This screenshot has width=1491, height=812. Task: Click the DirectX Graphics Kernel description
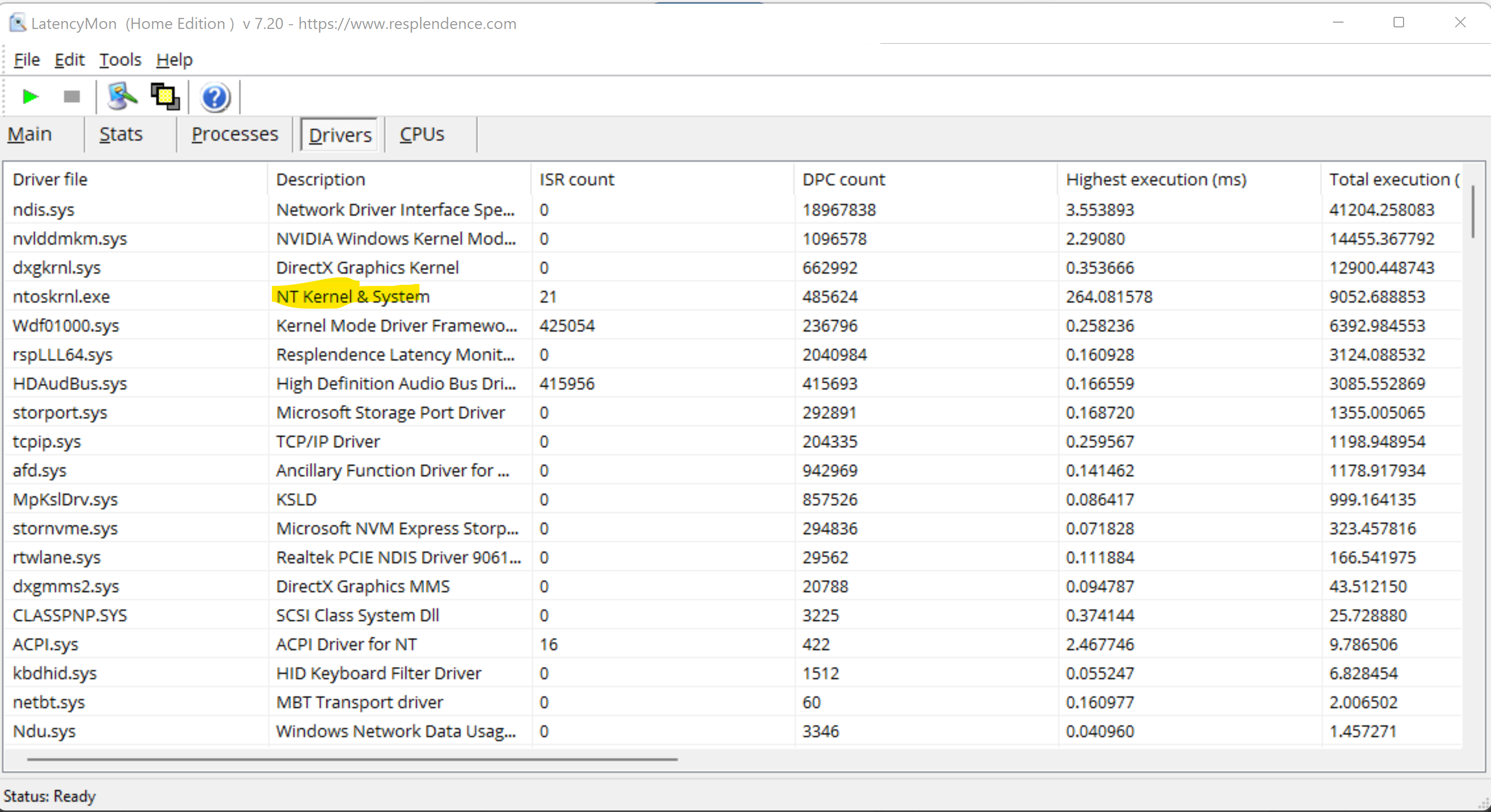coord(368,267)
